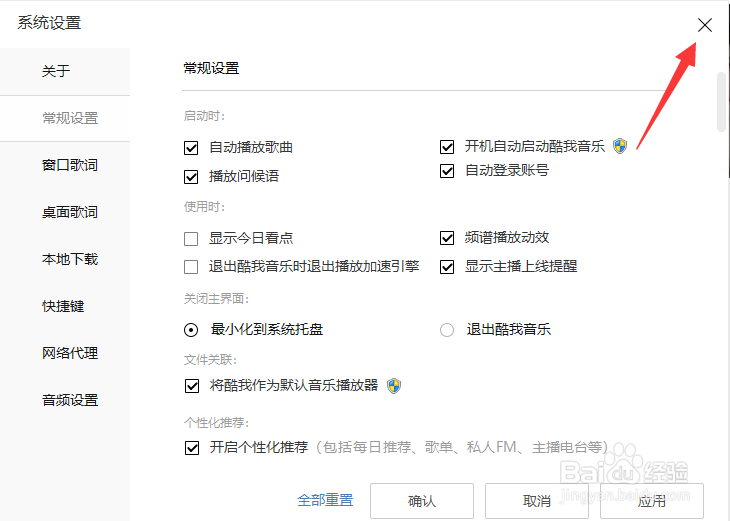Click the 应用 button
Screen dimensions: 730x521
[x=652, y=501]
